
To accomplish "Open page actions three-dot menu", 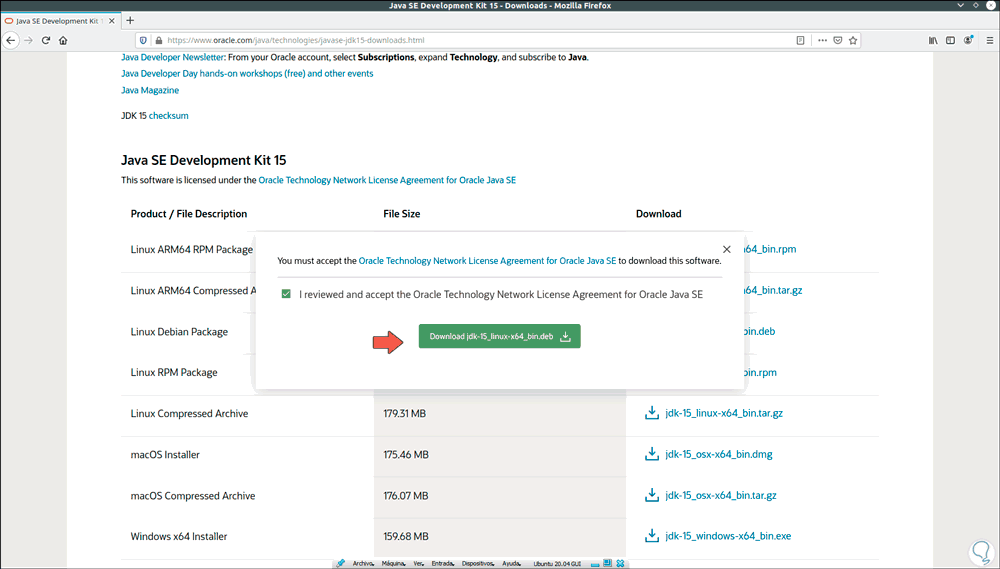I will [822, 40].
